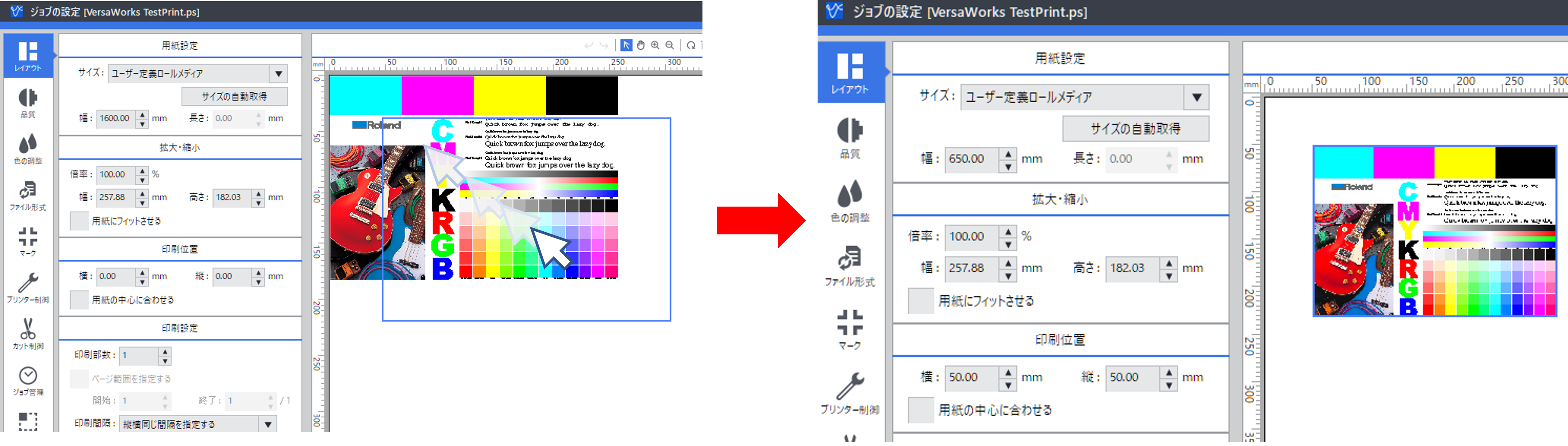Open 色の調整 in left window sidebar
This screenshot has width=1568, height=446.
[x=28, y=149]
